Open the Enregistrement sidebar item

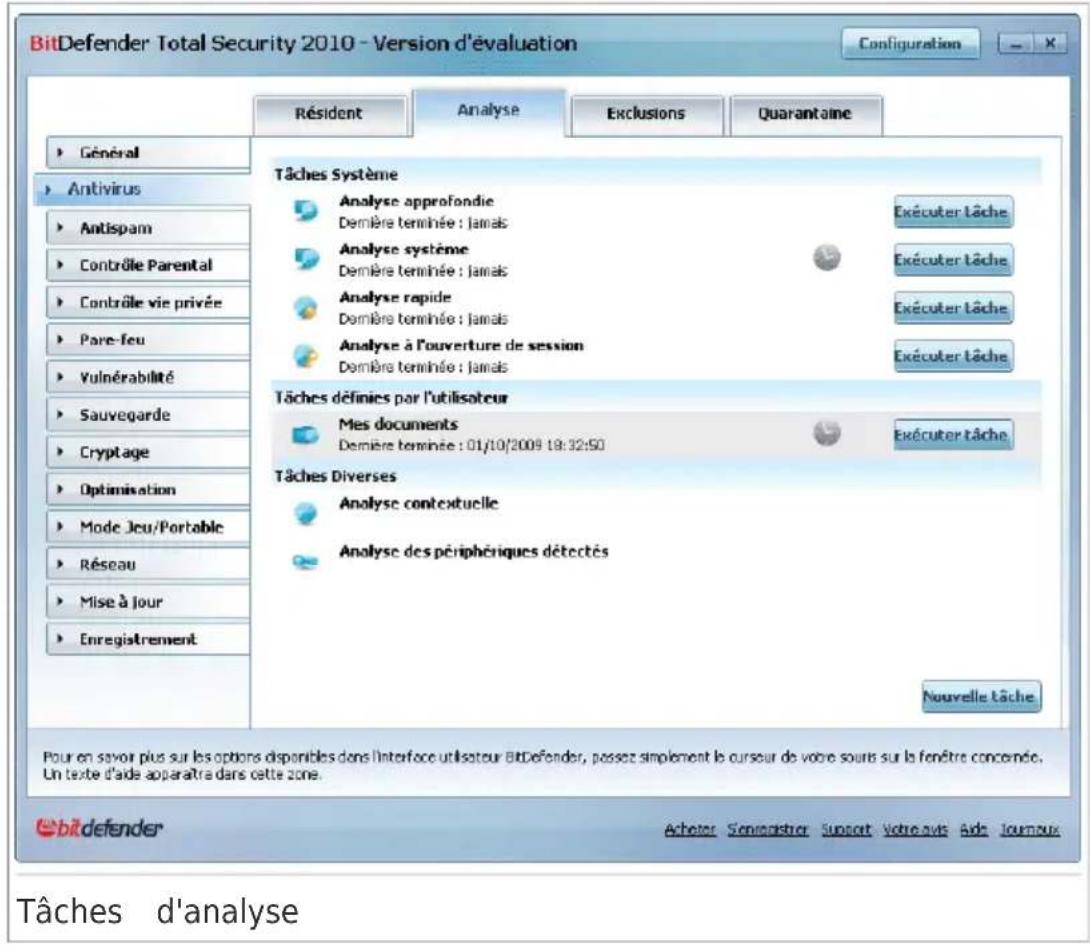pyautogui.click(x=148, y=640)
